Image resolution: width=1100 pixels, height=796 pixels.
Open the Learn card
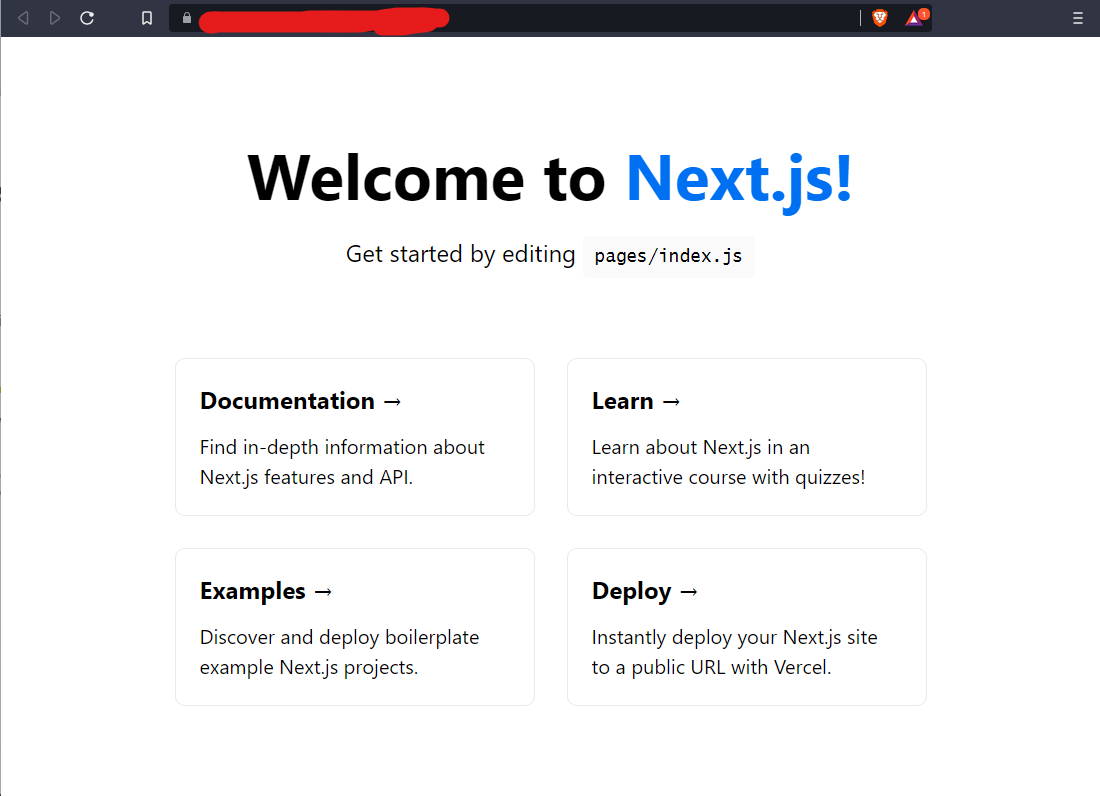[x=746, y=437]
